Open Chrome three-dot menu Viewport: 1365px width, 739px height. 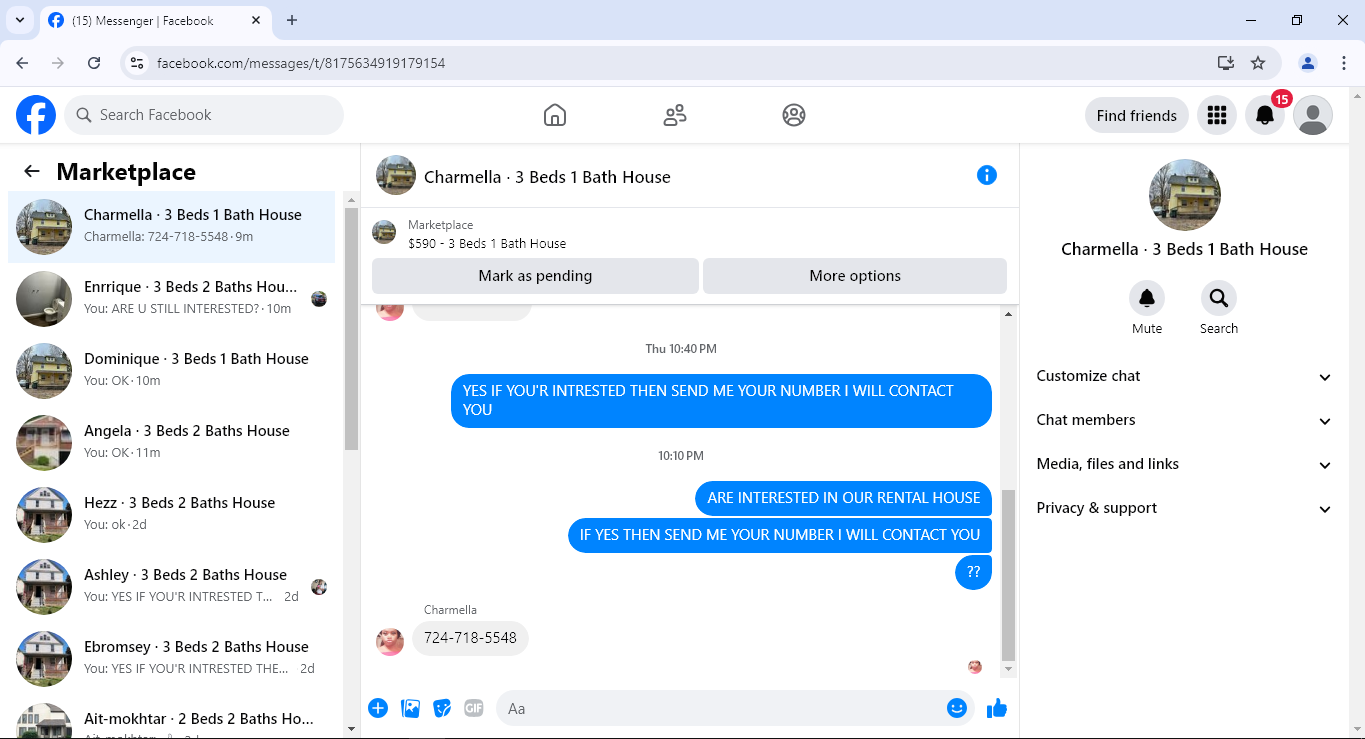tap(1344, 63)
